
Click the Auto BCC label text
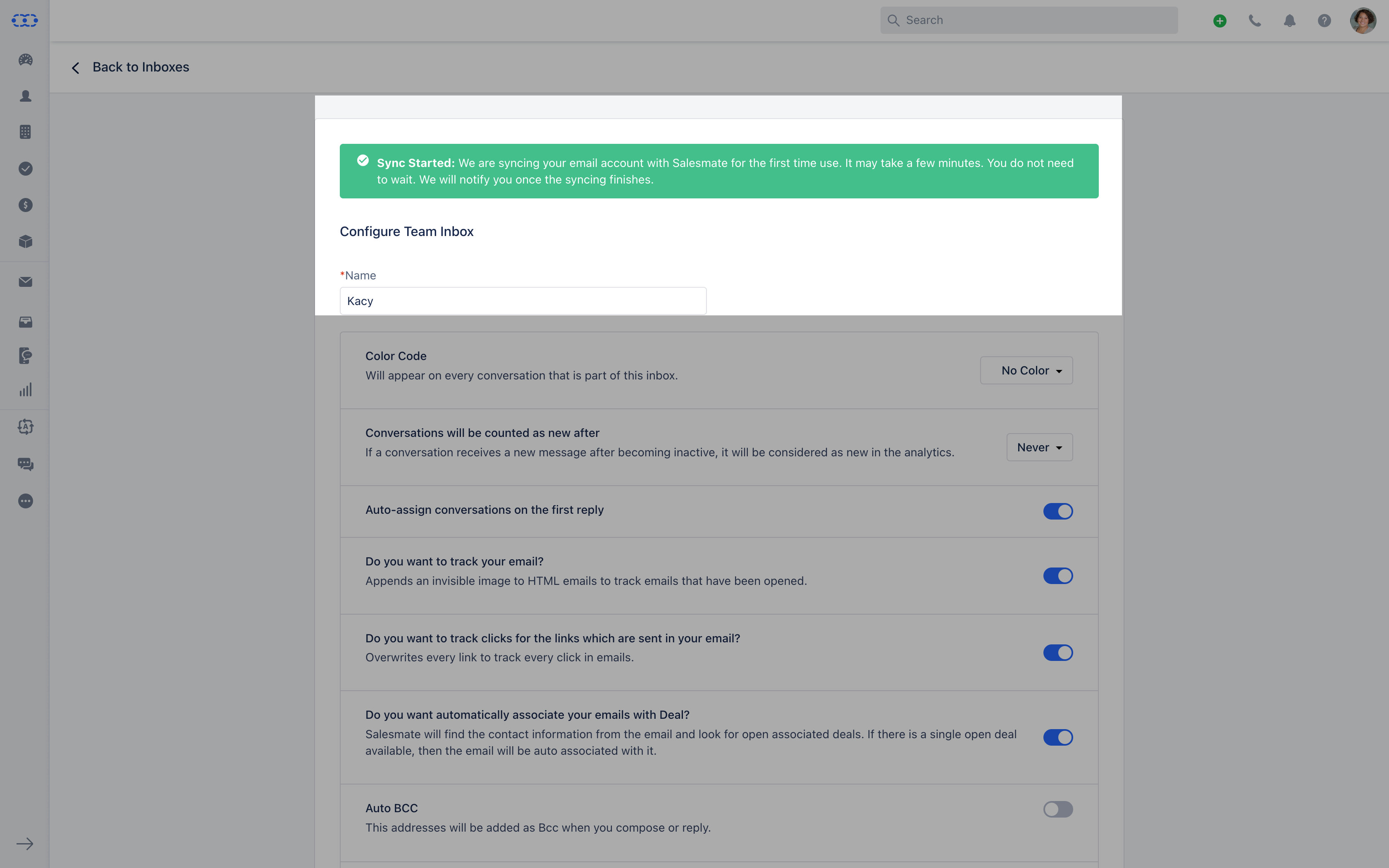(x=391, y=808)
